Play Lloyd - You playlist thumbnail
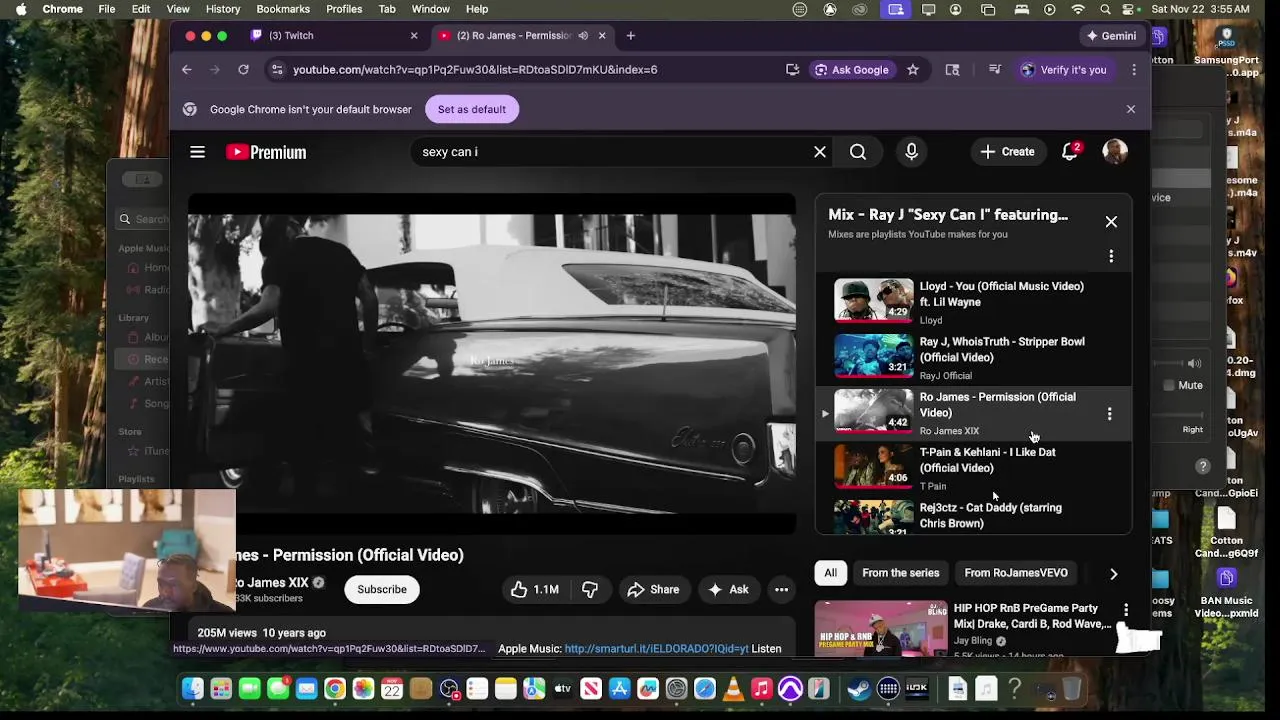1280x720 pixels. pos(874,301)
